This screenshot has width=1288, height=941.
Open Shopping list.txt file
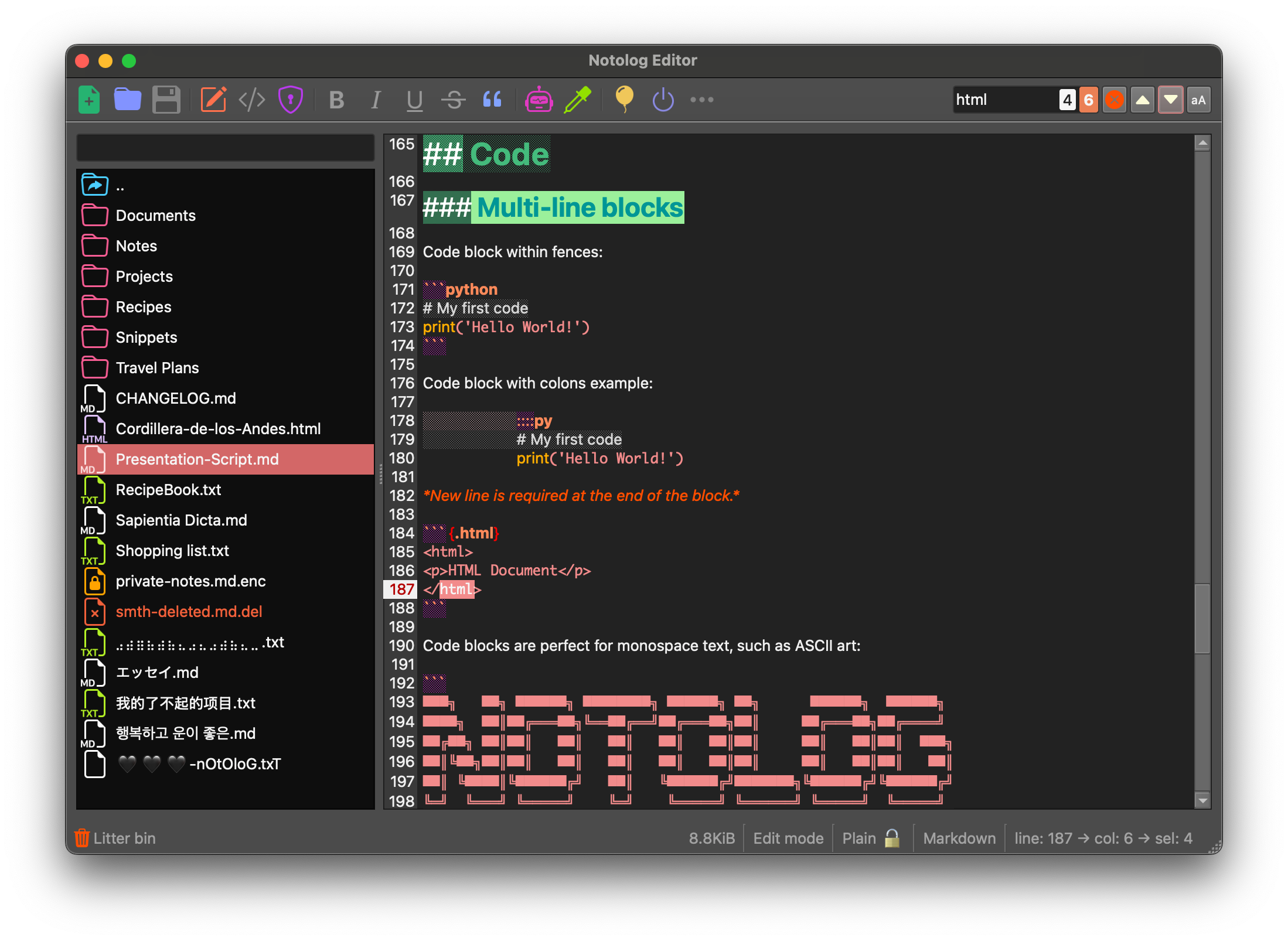click(x=225, y=551)
